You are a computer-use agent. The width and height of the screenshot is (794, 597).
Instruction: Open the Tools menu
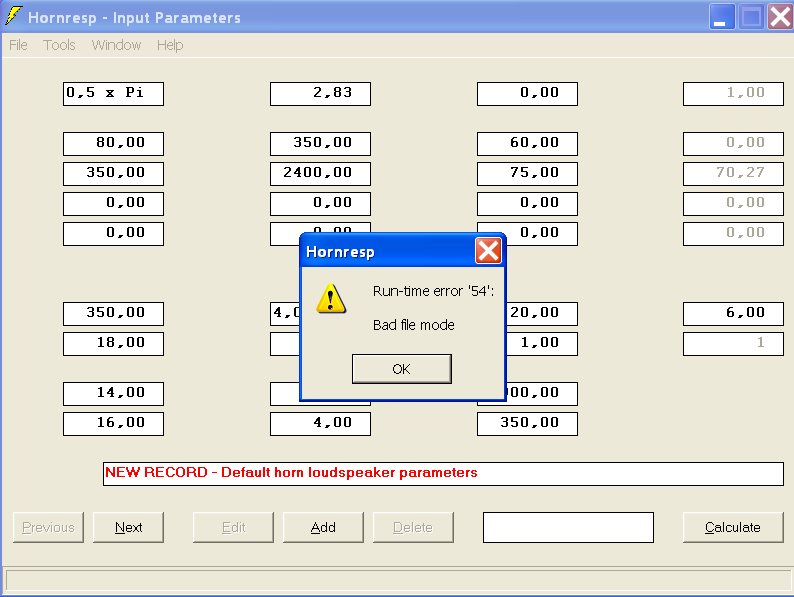pos(59,45)
